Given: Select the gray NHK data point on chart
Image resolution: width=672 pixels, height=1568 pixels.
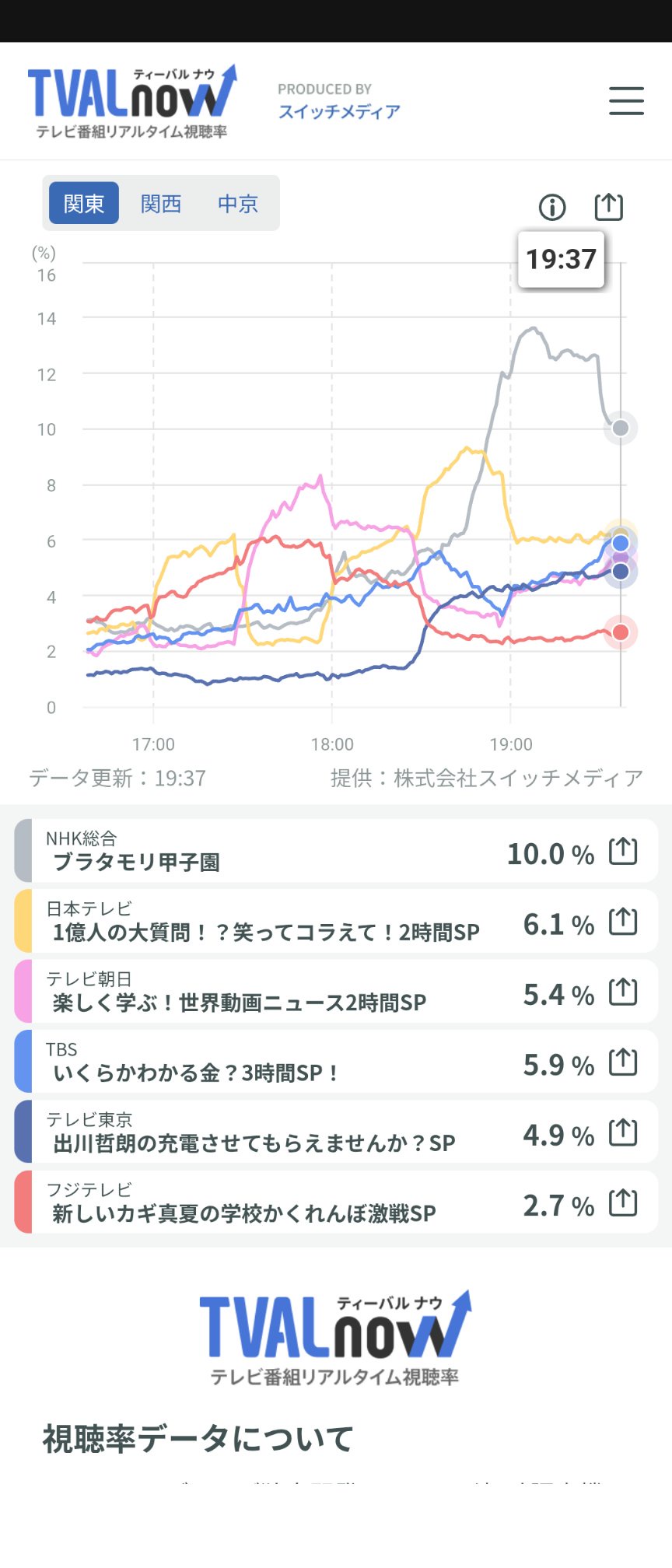Looking at the screenshot, I should 621,428.
